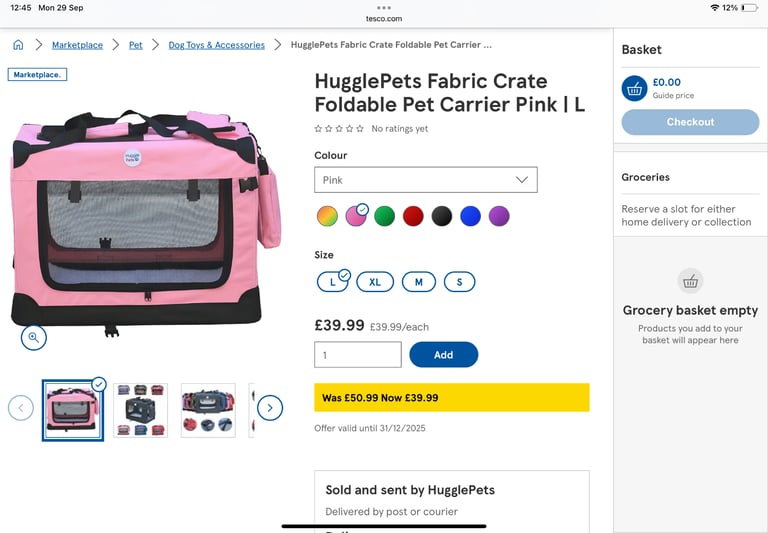Navigate to Pet breadcrumb category
Image resolution: width=768 pixels, height=533 pixels.
[136, 45]
